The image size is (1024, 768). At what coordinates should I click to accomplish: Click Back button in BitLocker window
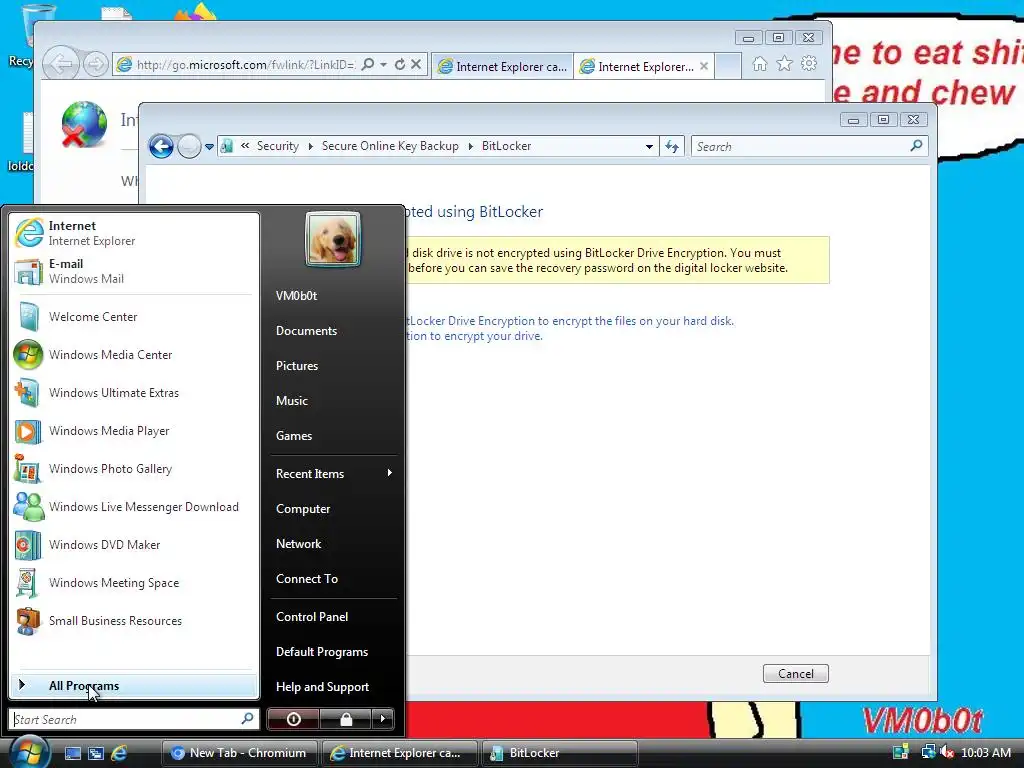pyautogui.click(x=161, y=146)
